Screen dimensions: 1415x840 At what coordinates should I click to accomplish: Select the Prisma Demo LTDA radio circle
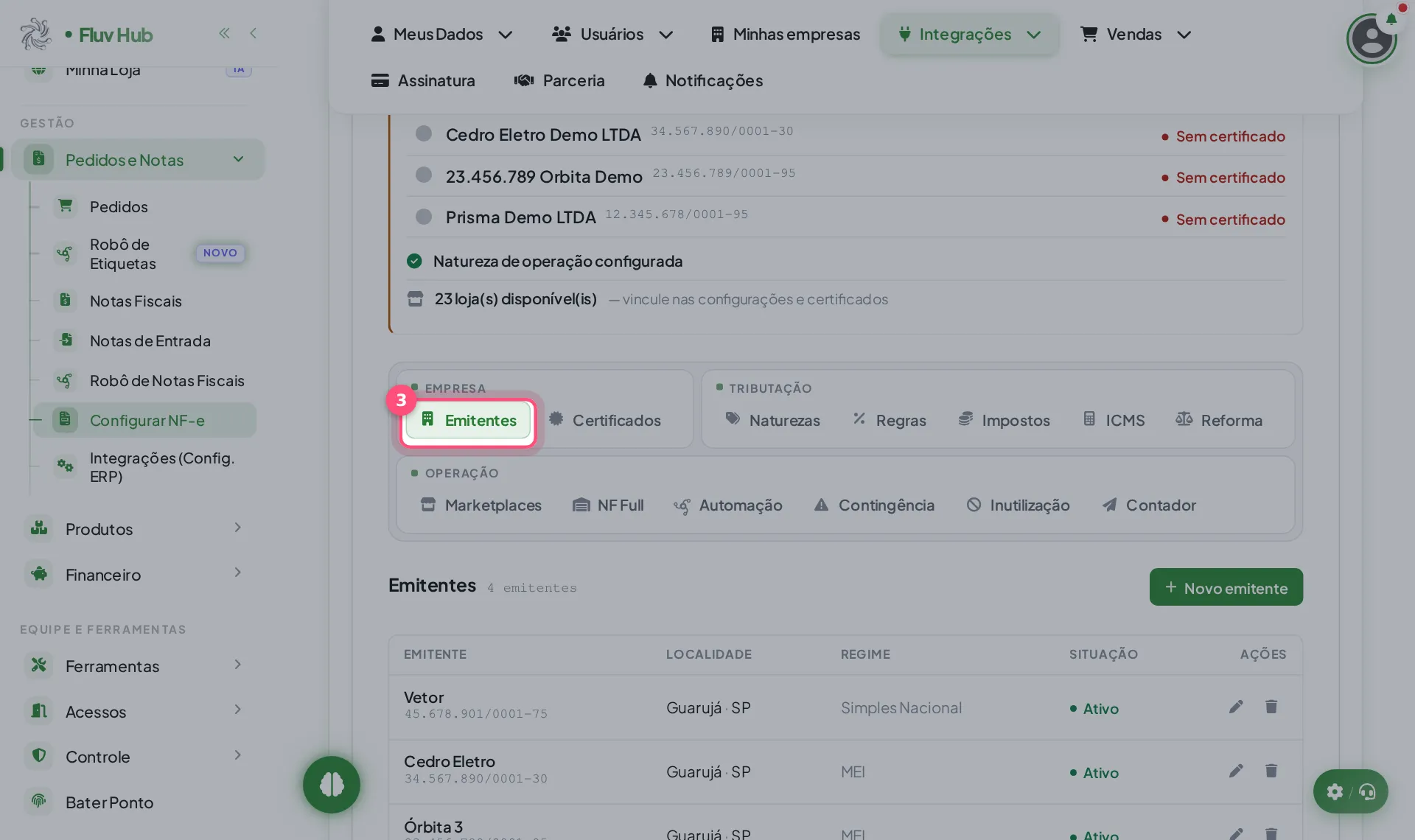click(424, 217)
